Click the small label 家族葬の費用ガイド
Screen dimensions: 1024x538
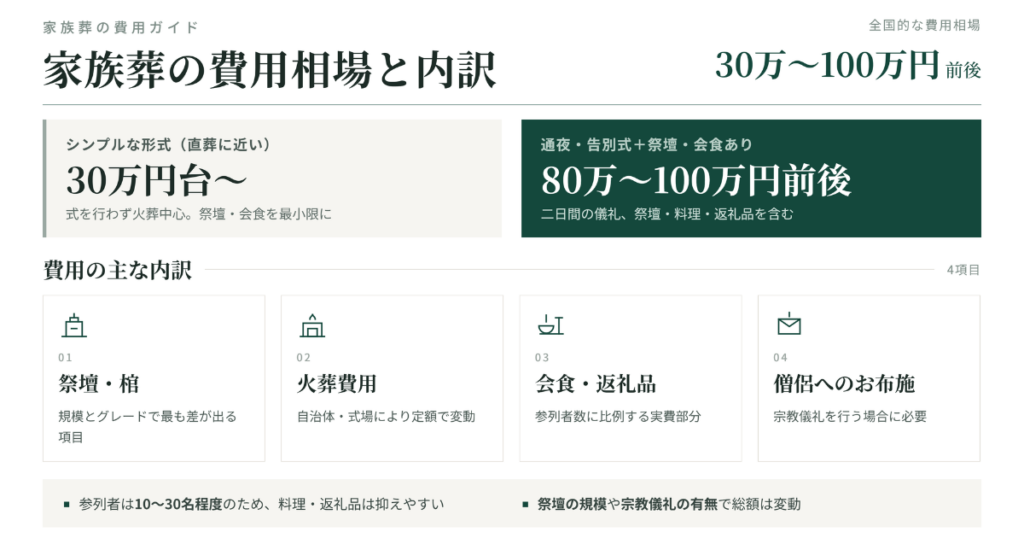tap(121, 27)
